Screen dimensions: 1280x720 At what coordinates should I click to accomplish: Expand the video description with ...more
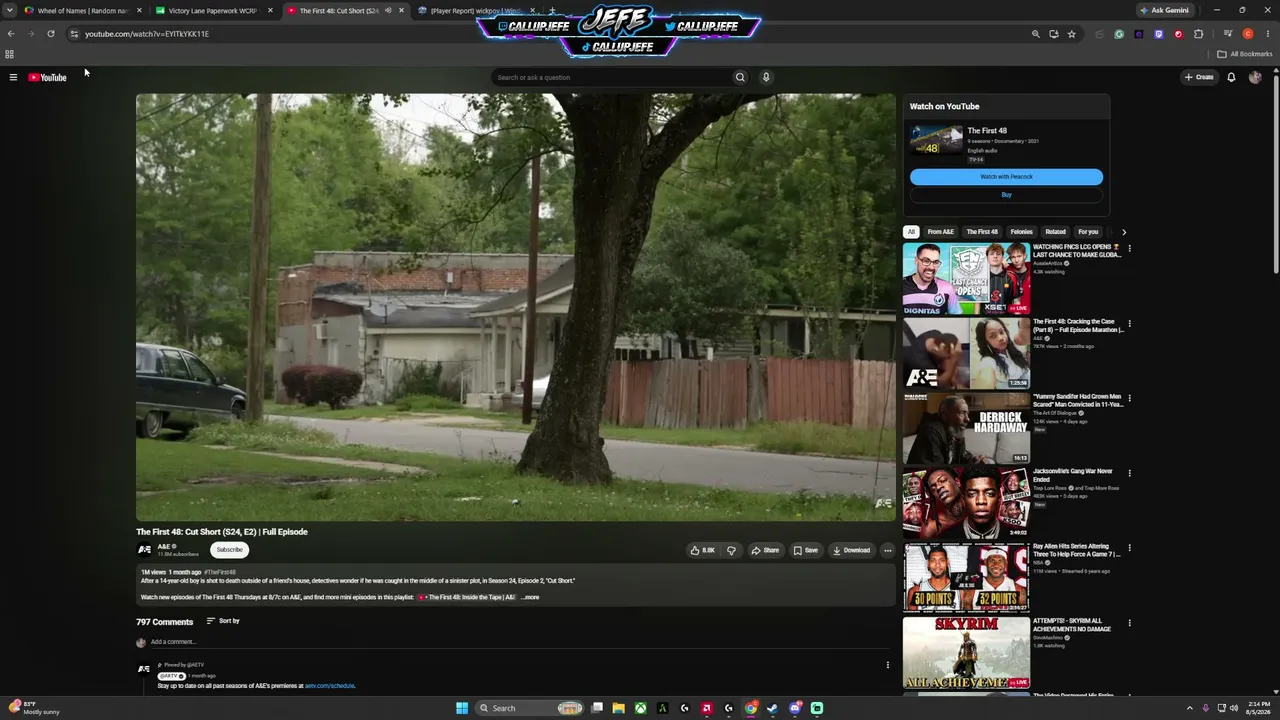pyautogui.click(x=530, y=597)
